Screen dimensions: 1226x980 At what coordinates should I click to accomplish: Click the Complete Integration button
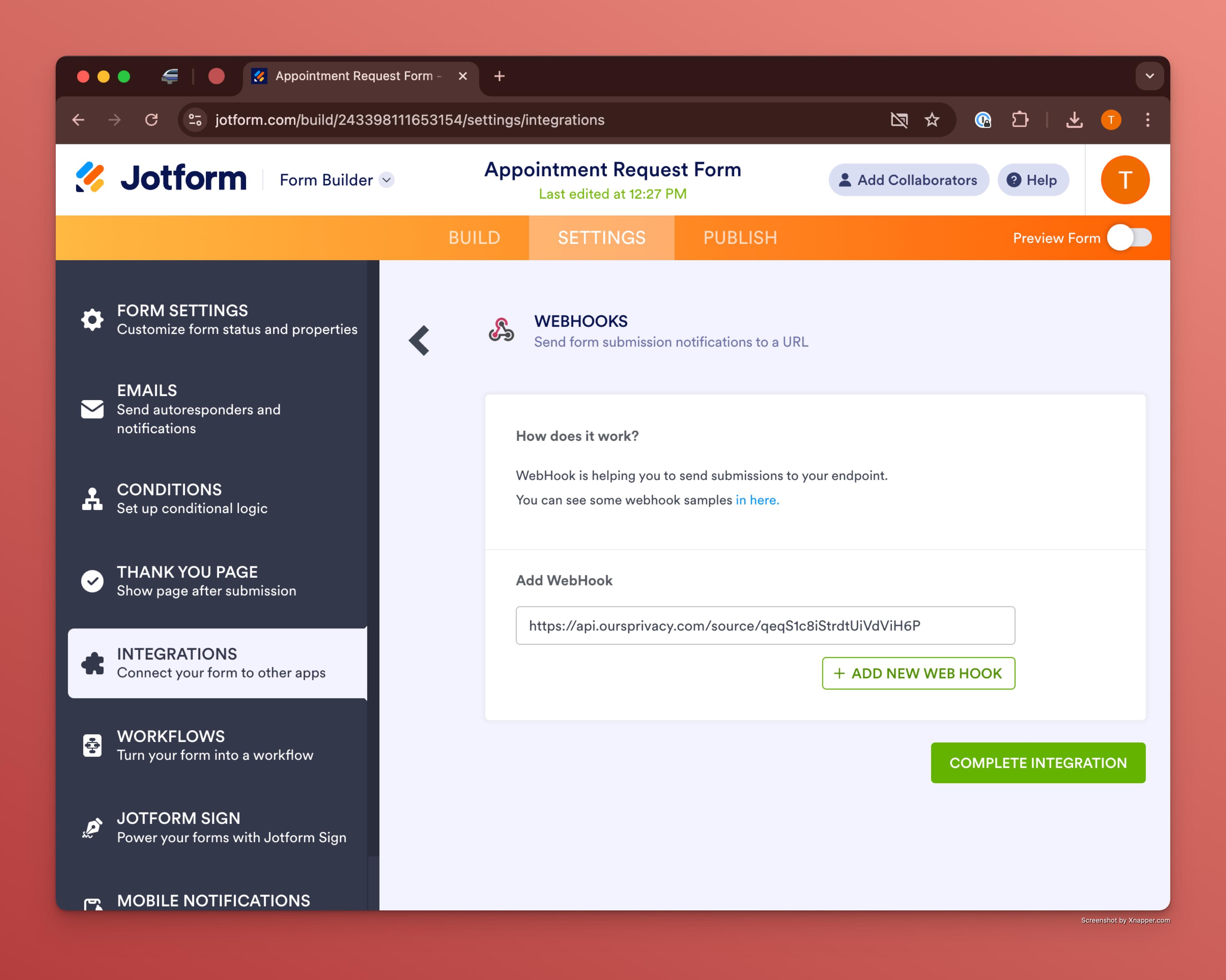1038,763
